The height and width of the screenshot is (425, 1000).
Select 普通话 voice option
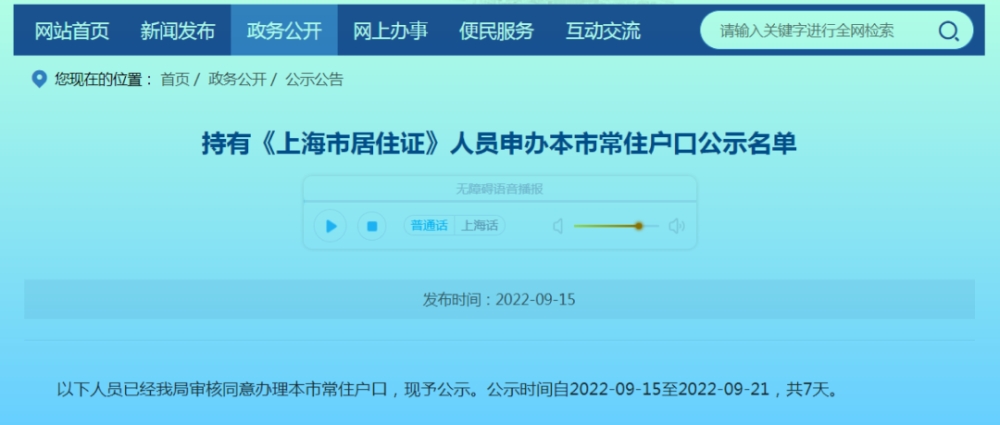tap(429, 225)
